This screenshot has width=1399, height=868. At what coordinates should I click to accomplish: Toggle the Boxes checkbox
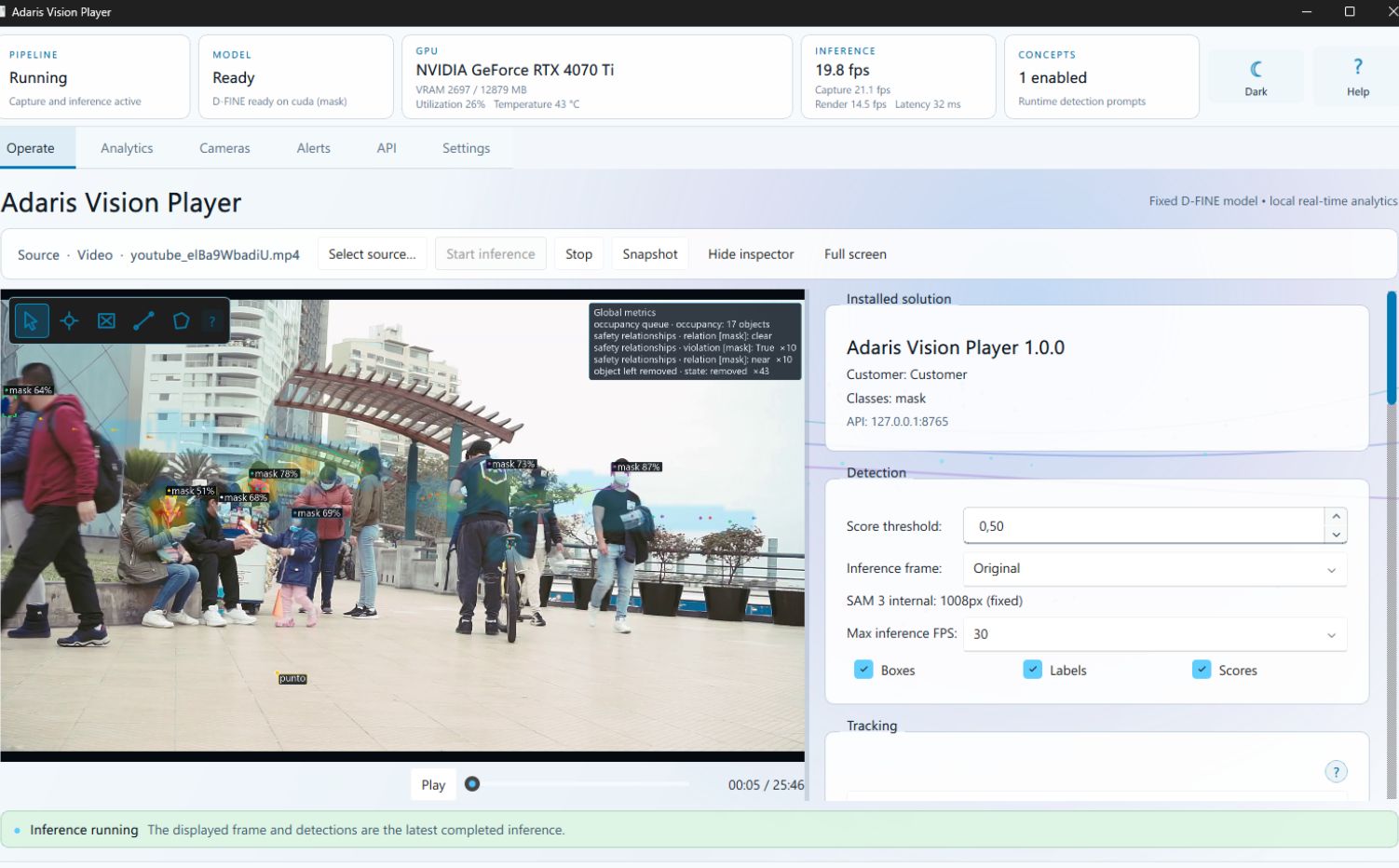click(x=863, y=670)
